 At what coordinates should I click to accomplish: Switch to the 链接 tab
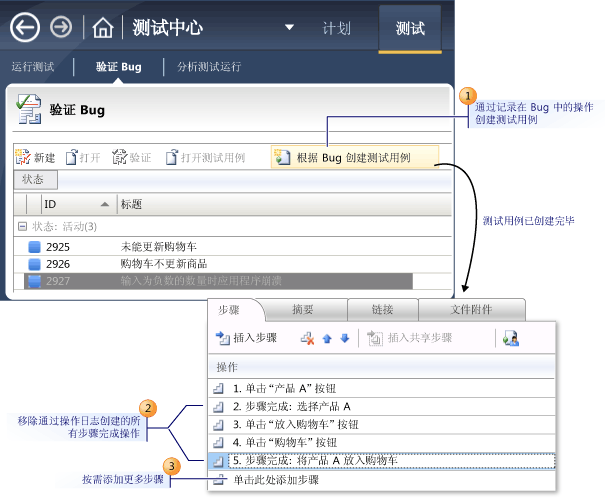(382, 310)
